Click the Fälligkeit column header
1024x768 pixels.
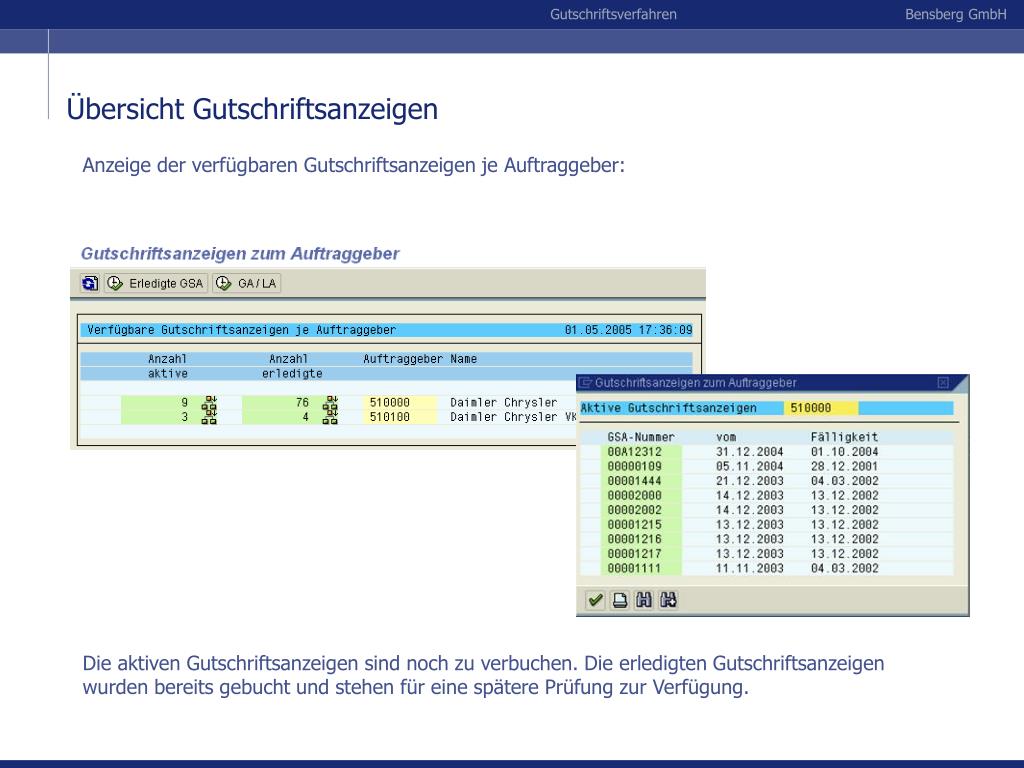pos(844,437)
